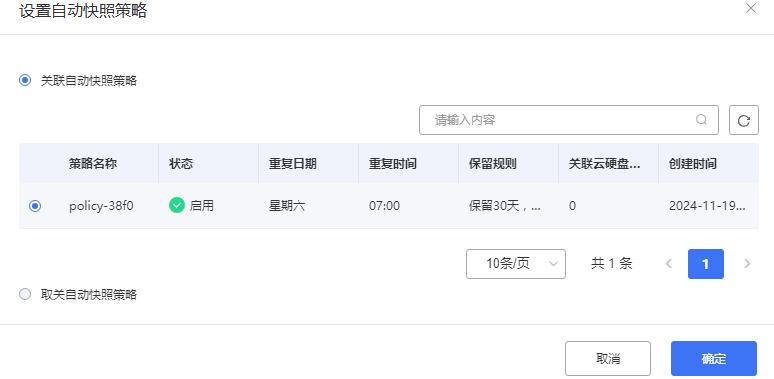
Task: Click the 取消 button
Action: (x=608, y=359)
